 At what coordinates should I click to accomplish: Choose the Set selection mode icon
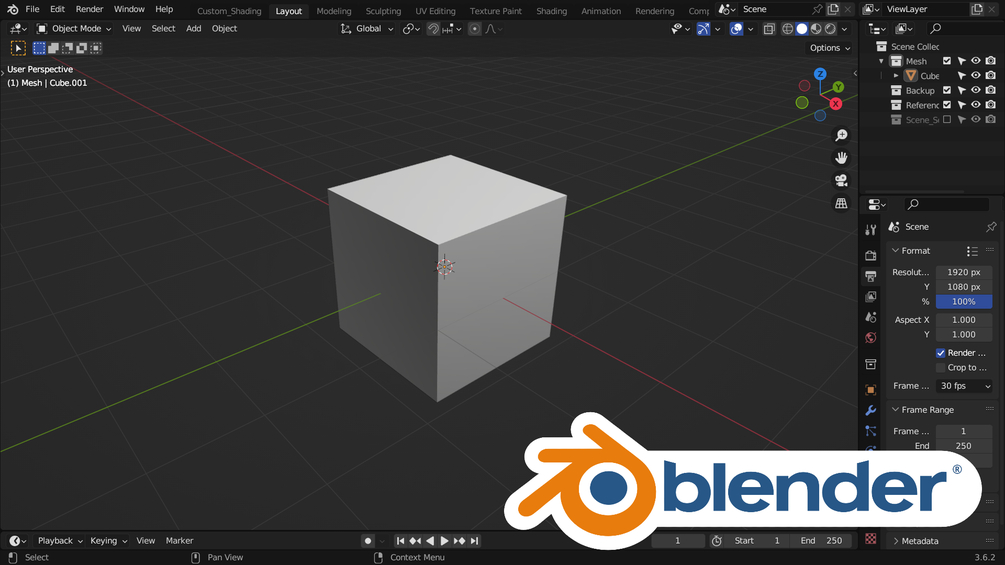(39, 48)
